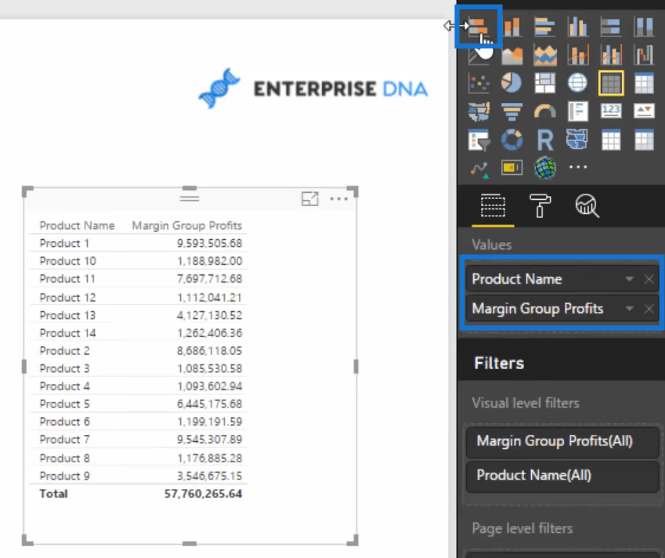Click the highlighted table visual icon

[611, 83]
